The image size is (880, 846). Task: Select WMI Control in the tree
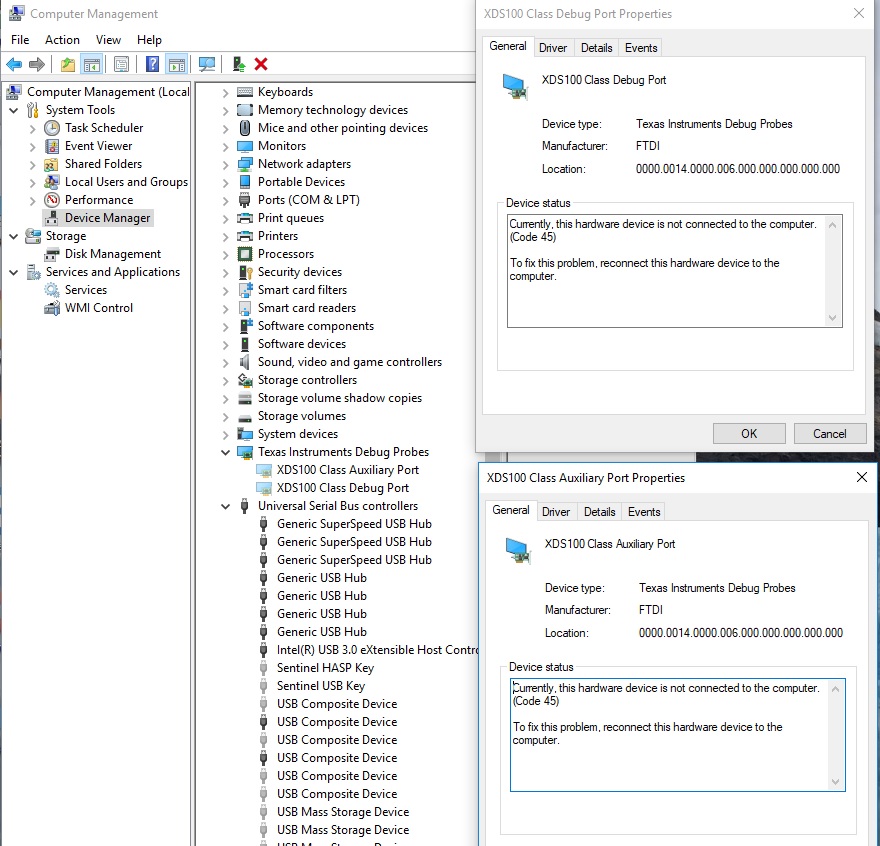99,308
